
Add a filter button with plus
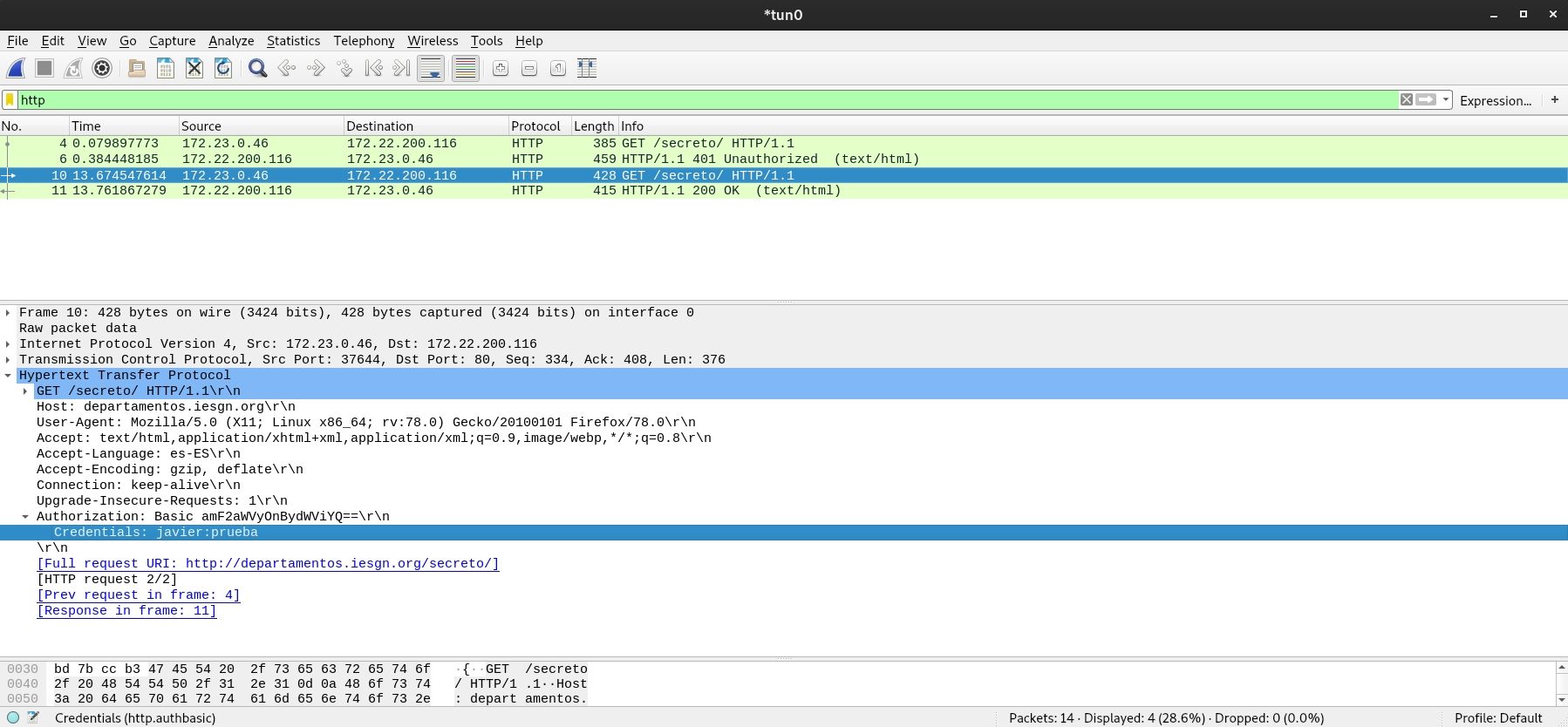(1555, 99)
